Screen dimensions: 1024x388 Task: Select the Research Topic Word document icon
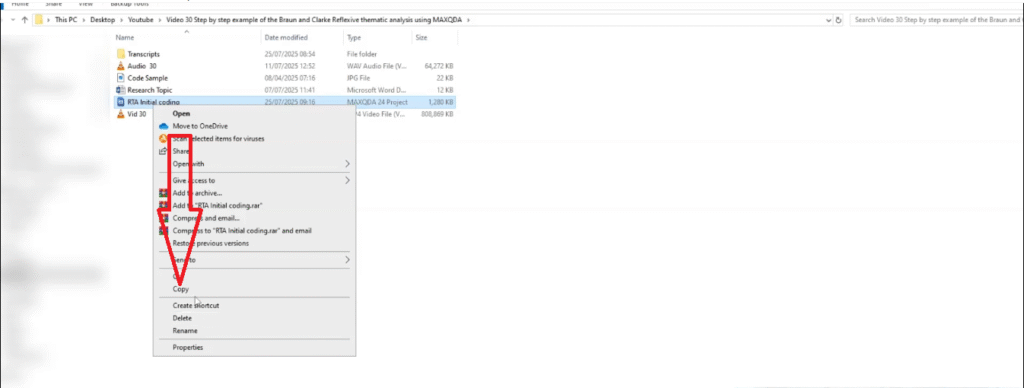120,89
